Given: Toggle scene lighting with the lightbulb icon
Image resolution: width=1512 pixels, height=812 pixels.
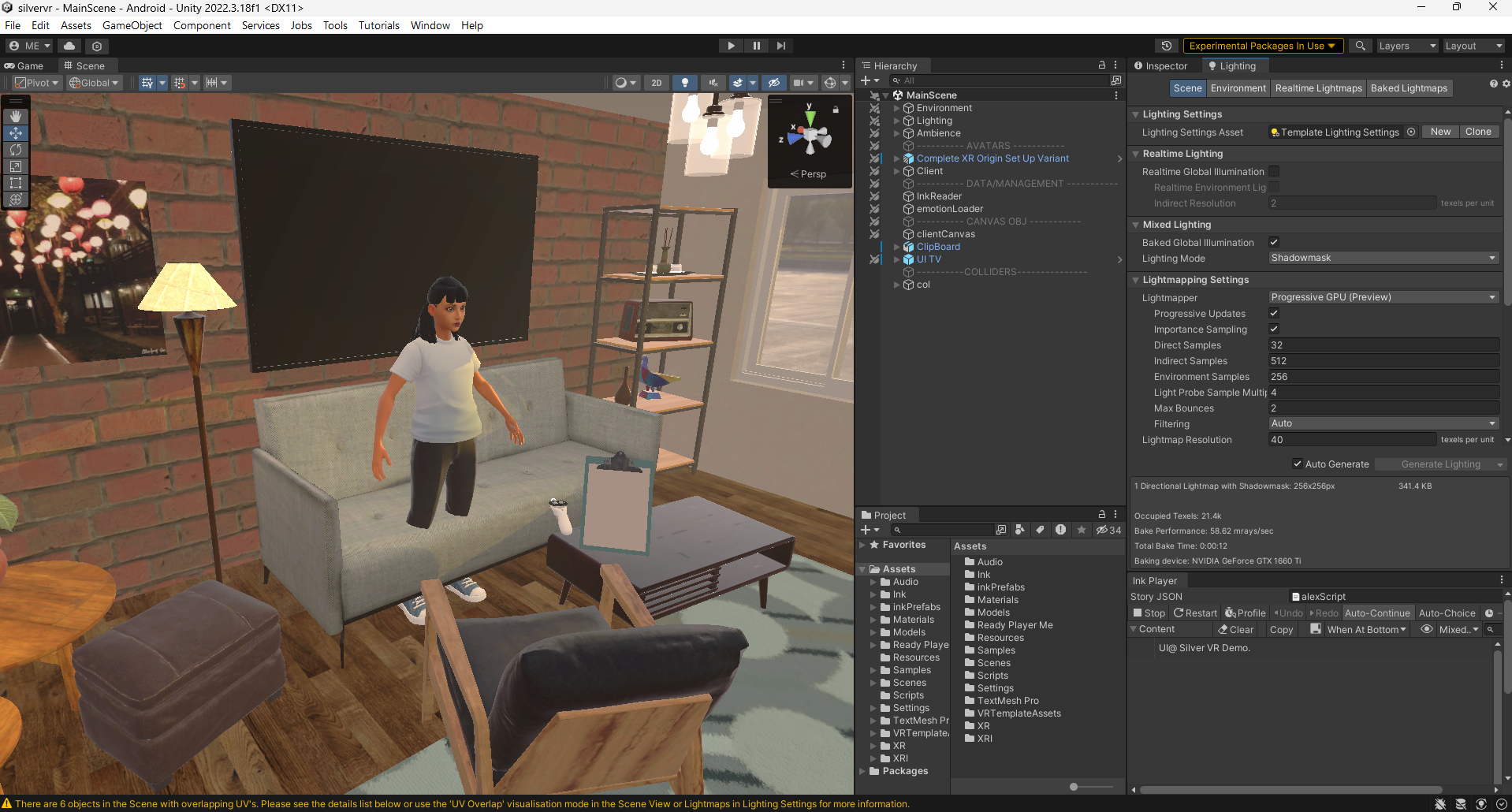Looking at the screenshot, I should [684, 83].
